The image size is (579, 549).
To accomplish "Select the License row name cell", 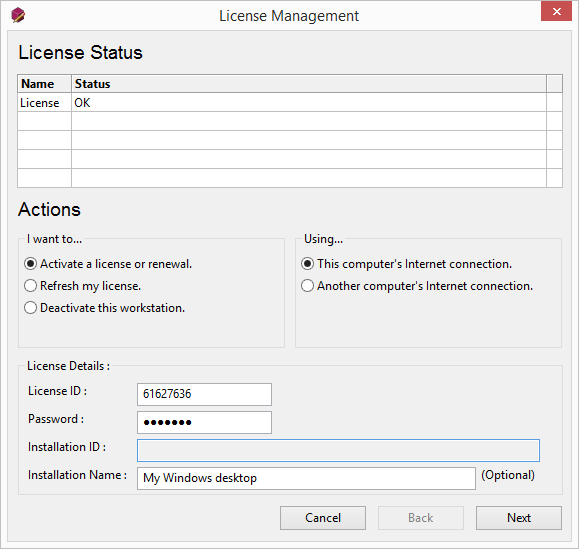I will [44, 103].
